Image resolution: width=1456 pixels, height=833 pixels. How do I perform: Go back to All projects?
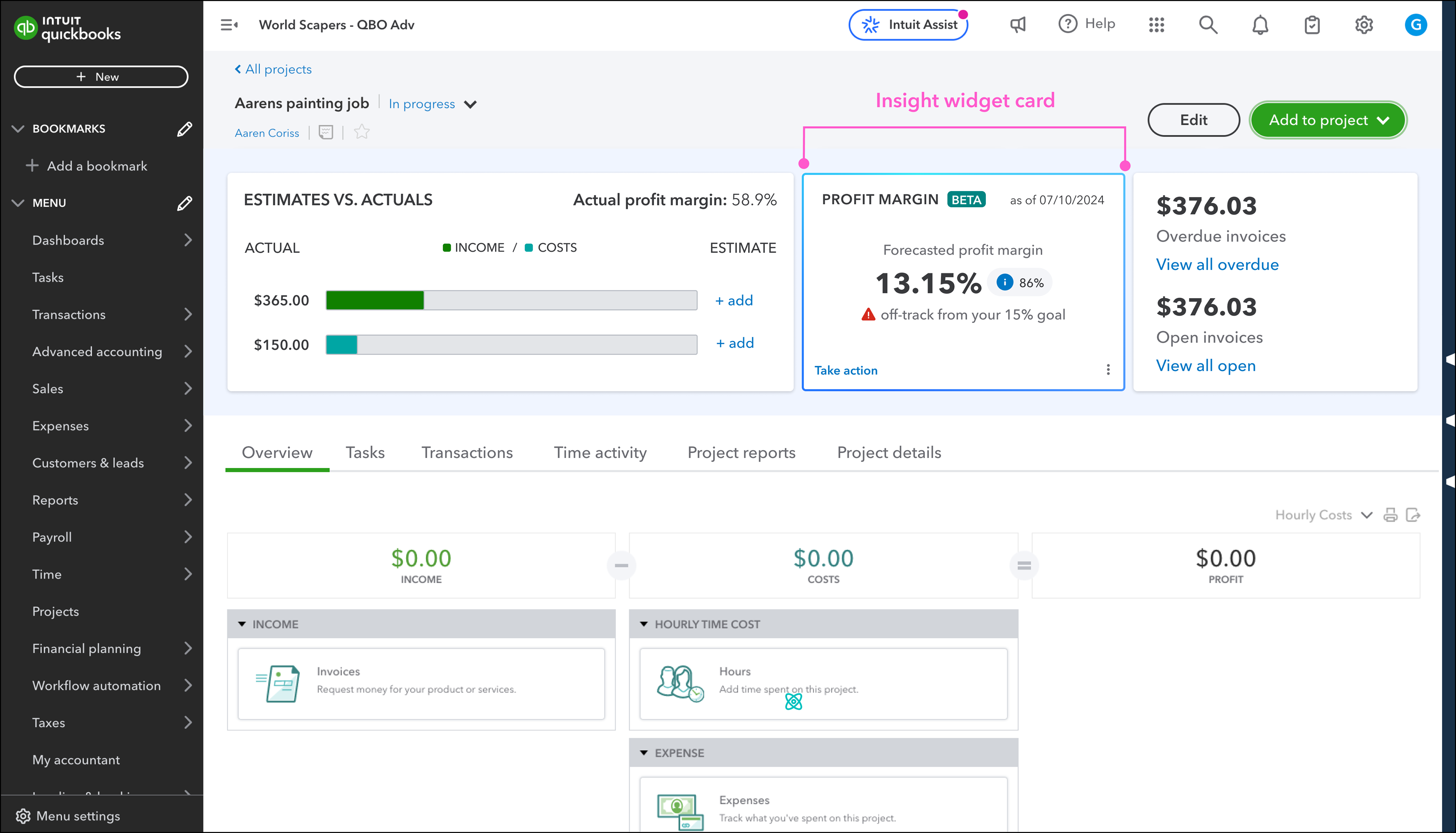[x=273, y=69]
